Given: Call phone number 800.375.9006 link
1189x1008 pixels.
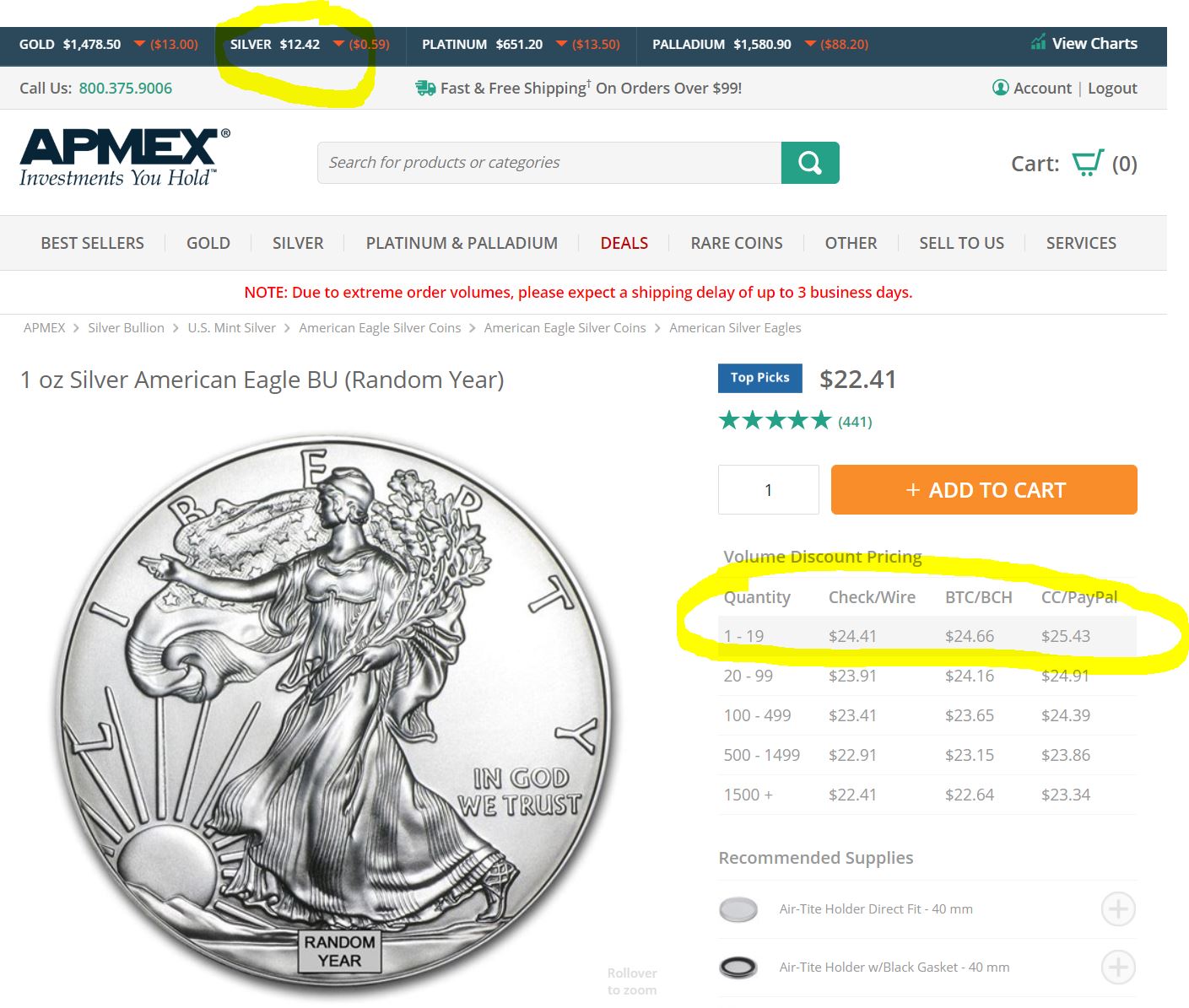Looking at the screenshot, I should [125, 88].
